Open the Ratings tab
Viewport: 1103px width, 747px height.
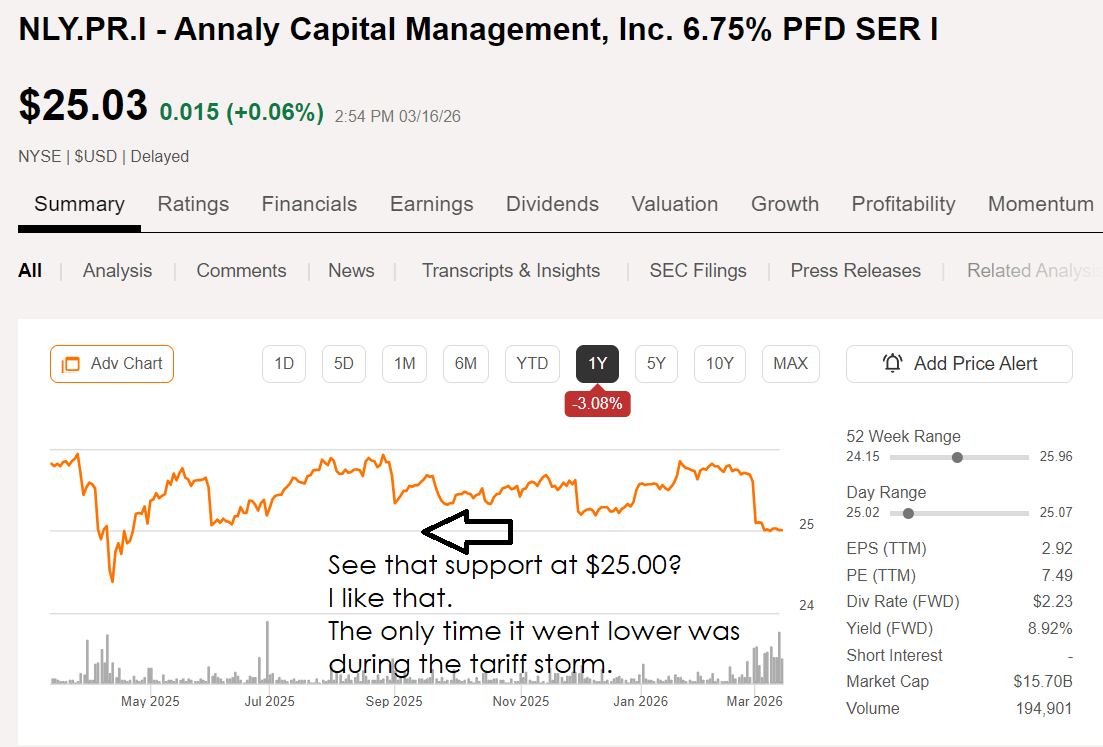click(193, 204)
